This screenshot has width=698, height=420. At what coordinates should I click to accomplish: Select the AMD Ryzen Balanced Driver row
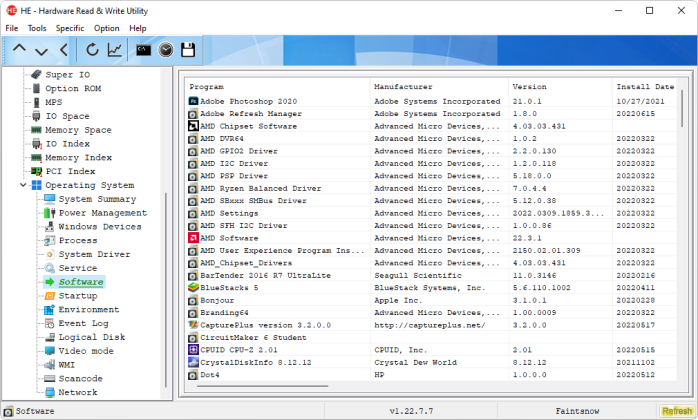(431, 188)
